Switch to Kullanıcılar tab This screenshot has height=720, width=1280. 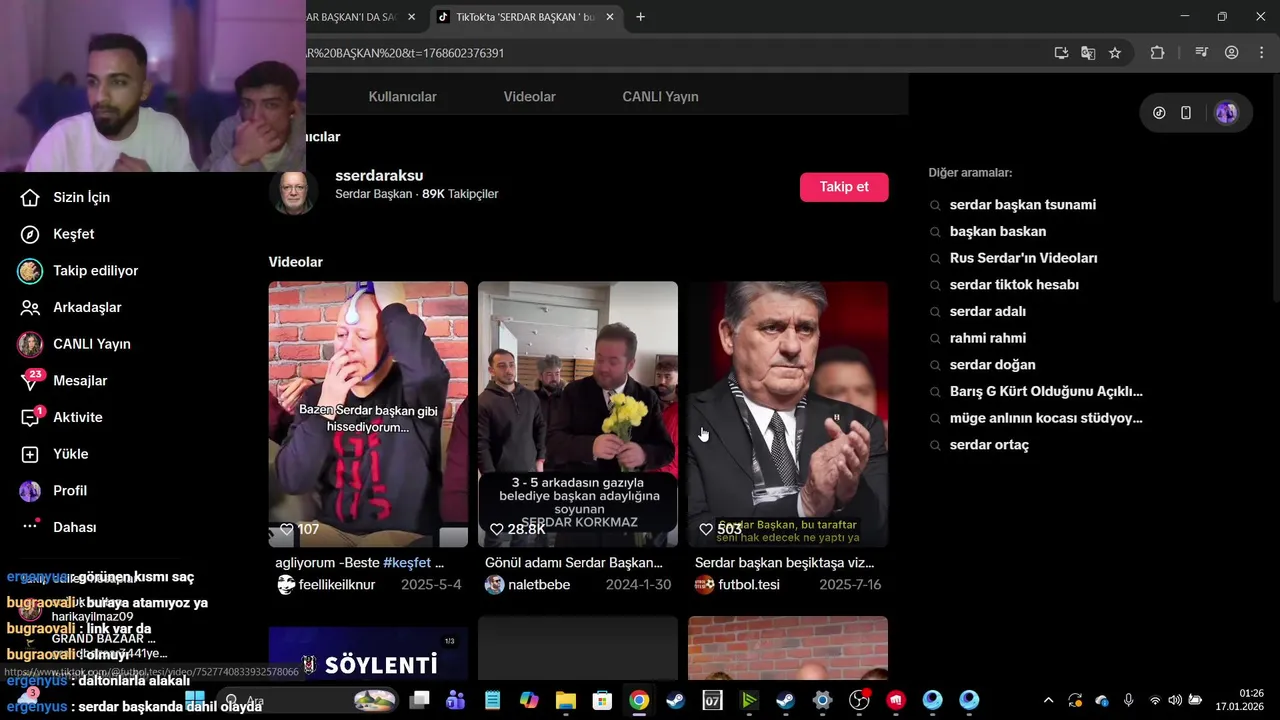tap(403, 97)
